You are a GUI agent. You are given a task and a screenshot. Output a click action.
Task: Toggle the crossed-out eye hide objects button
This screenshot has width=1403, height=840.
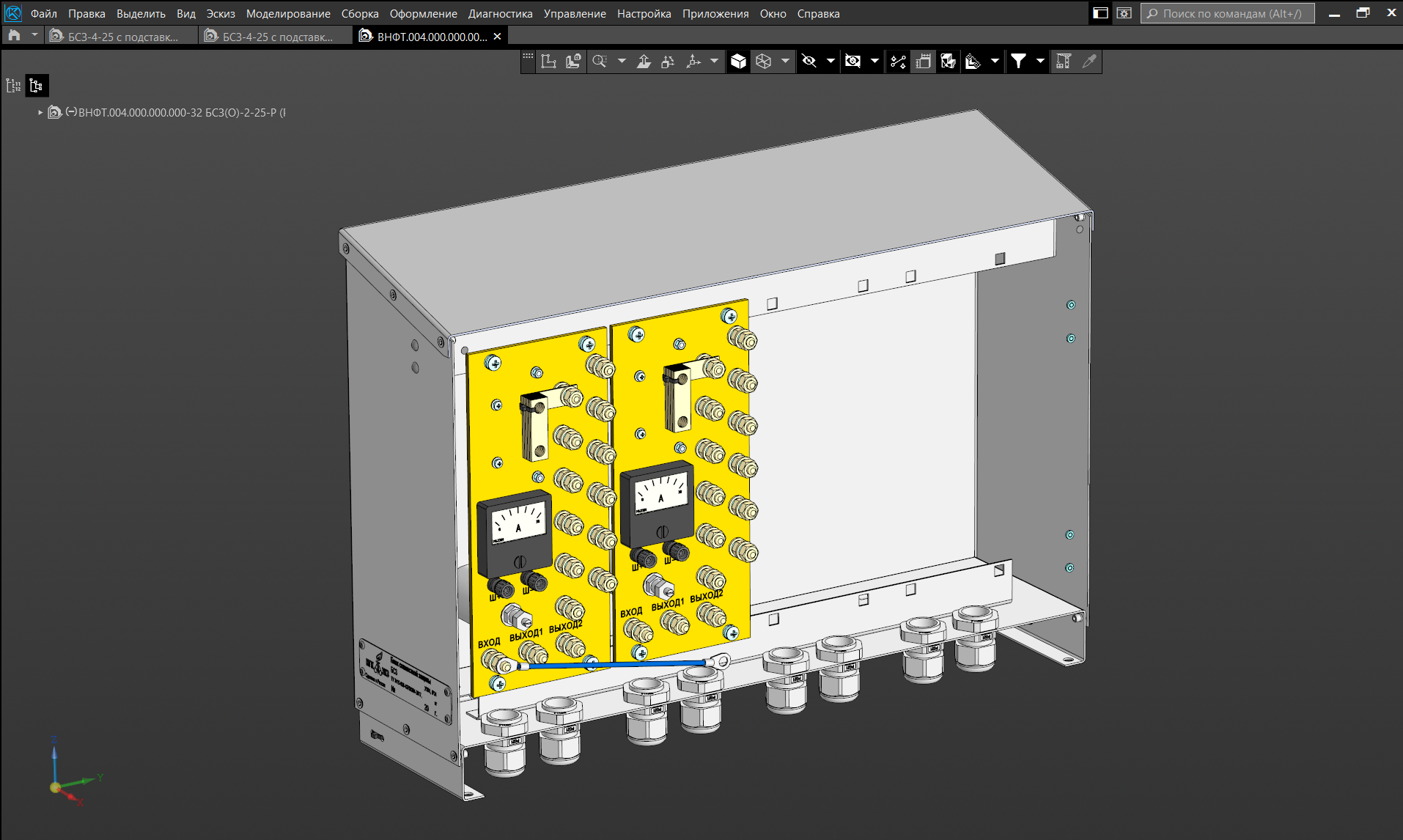coord(809,62)
